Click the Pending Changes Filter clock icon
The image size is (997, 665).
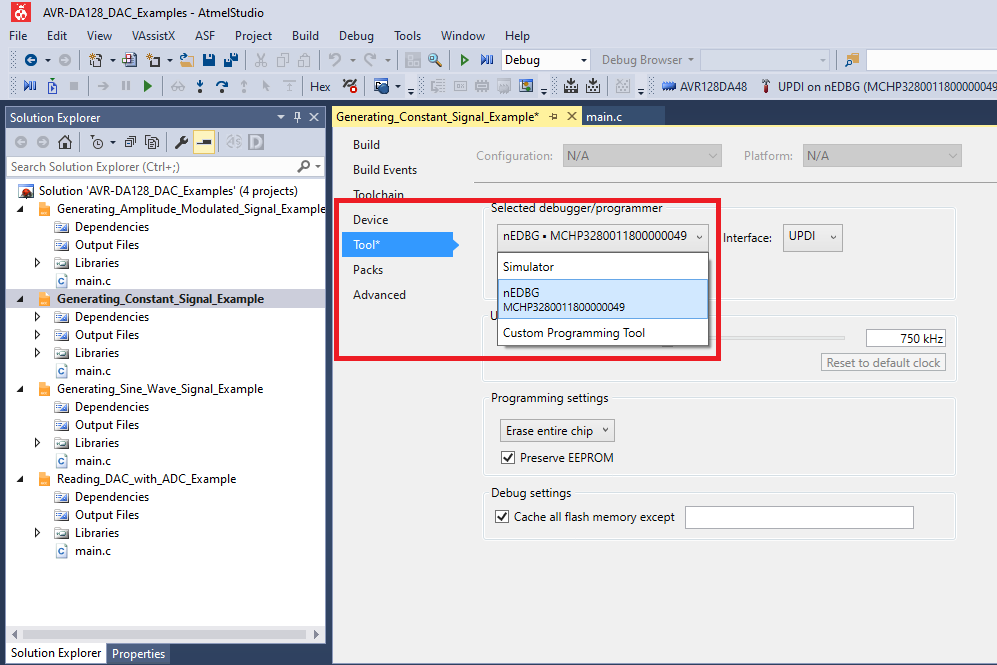97,142
